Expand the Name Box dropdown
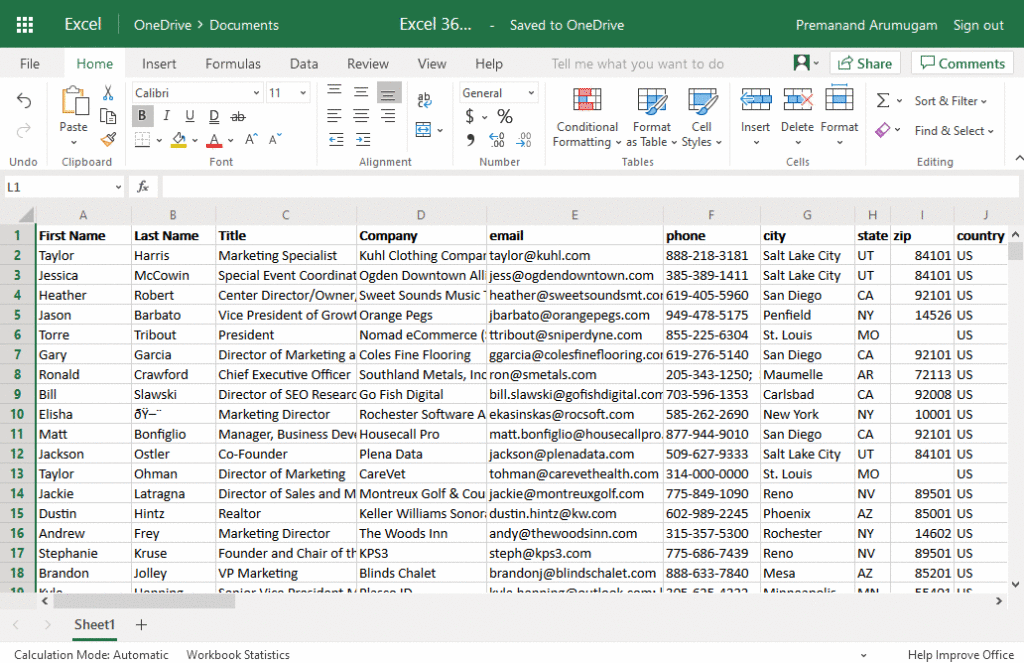 point(118,187)
